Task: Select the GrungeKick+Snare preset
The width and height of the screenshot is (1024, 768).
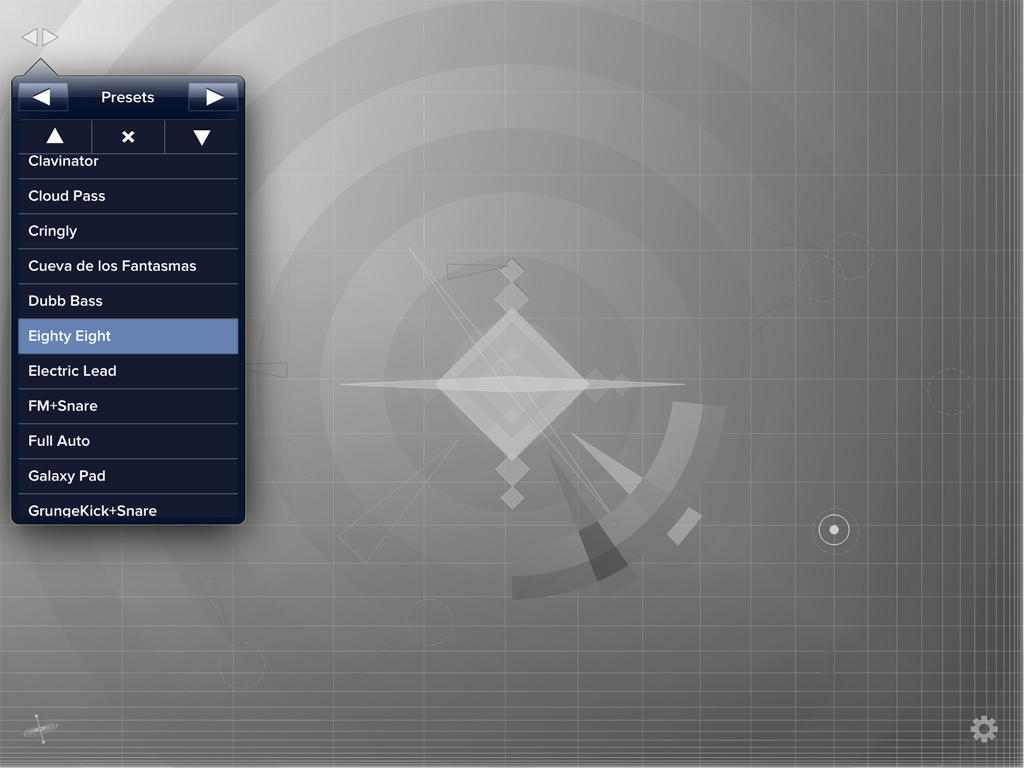Action: point(128,507)
